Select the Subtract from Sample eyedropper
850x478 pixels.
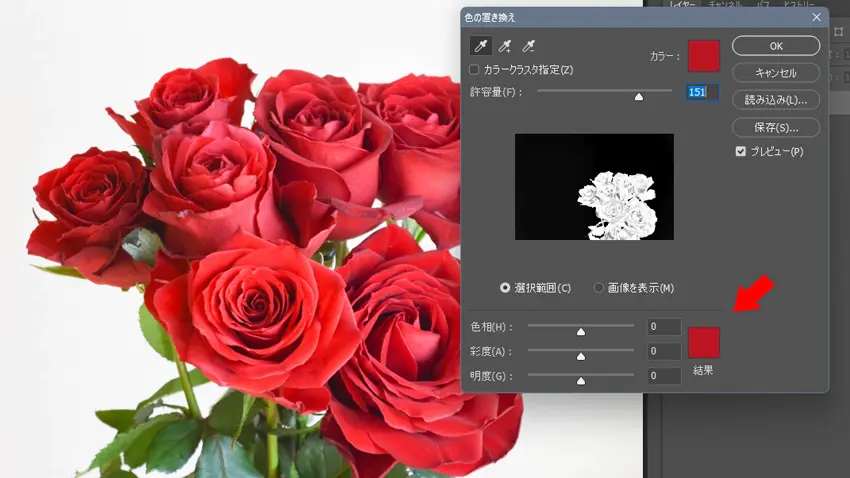point(529,46)
